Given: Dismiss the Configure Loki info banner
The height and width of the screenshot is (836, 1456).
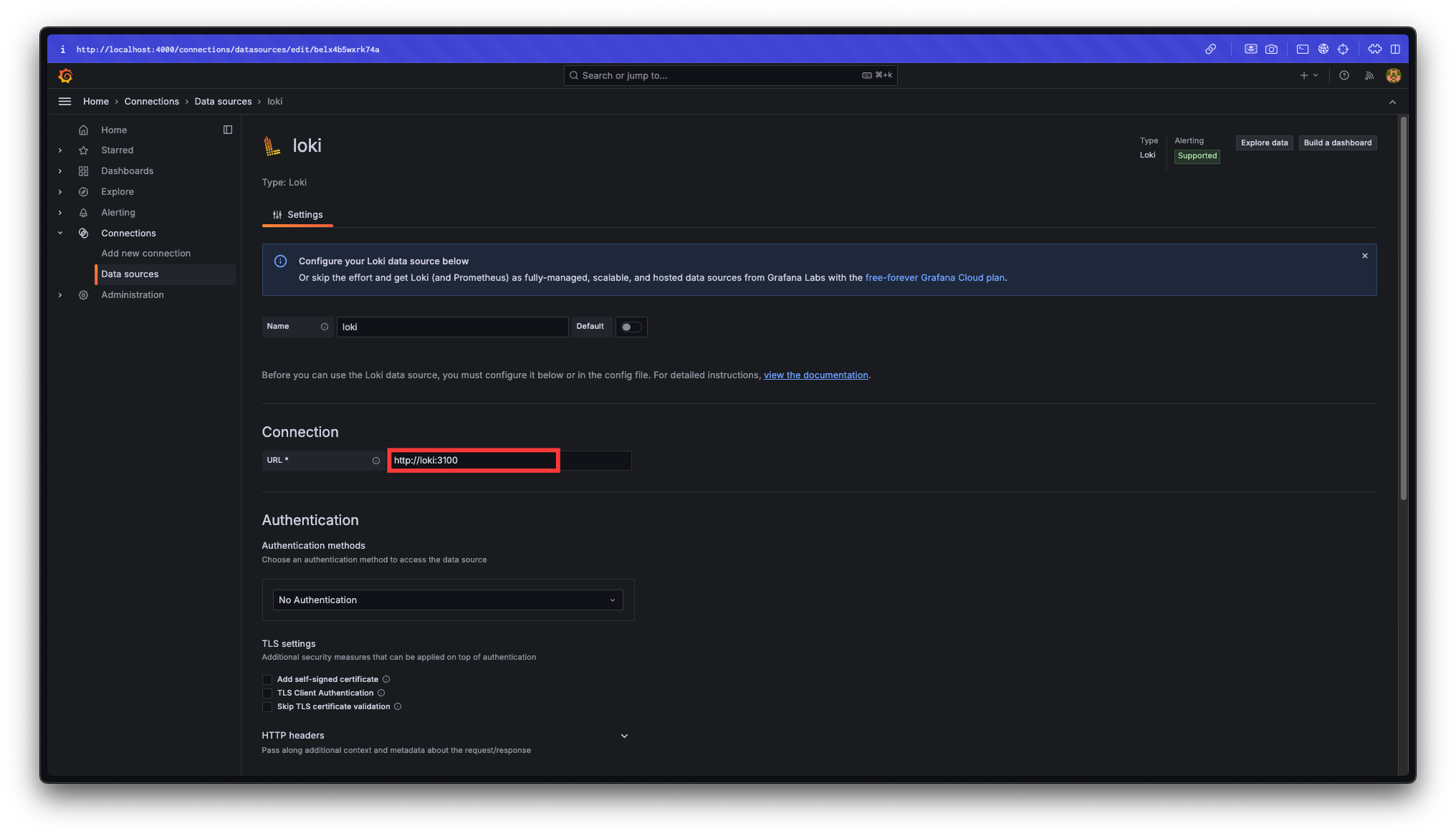Looking at the screenshot, I should click(x=1365, y=256).
